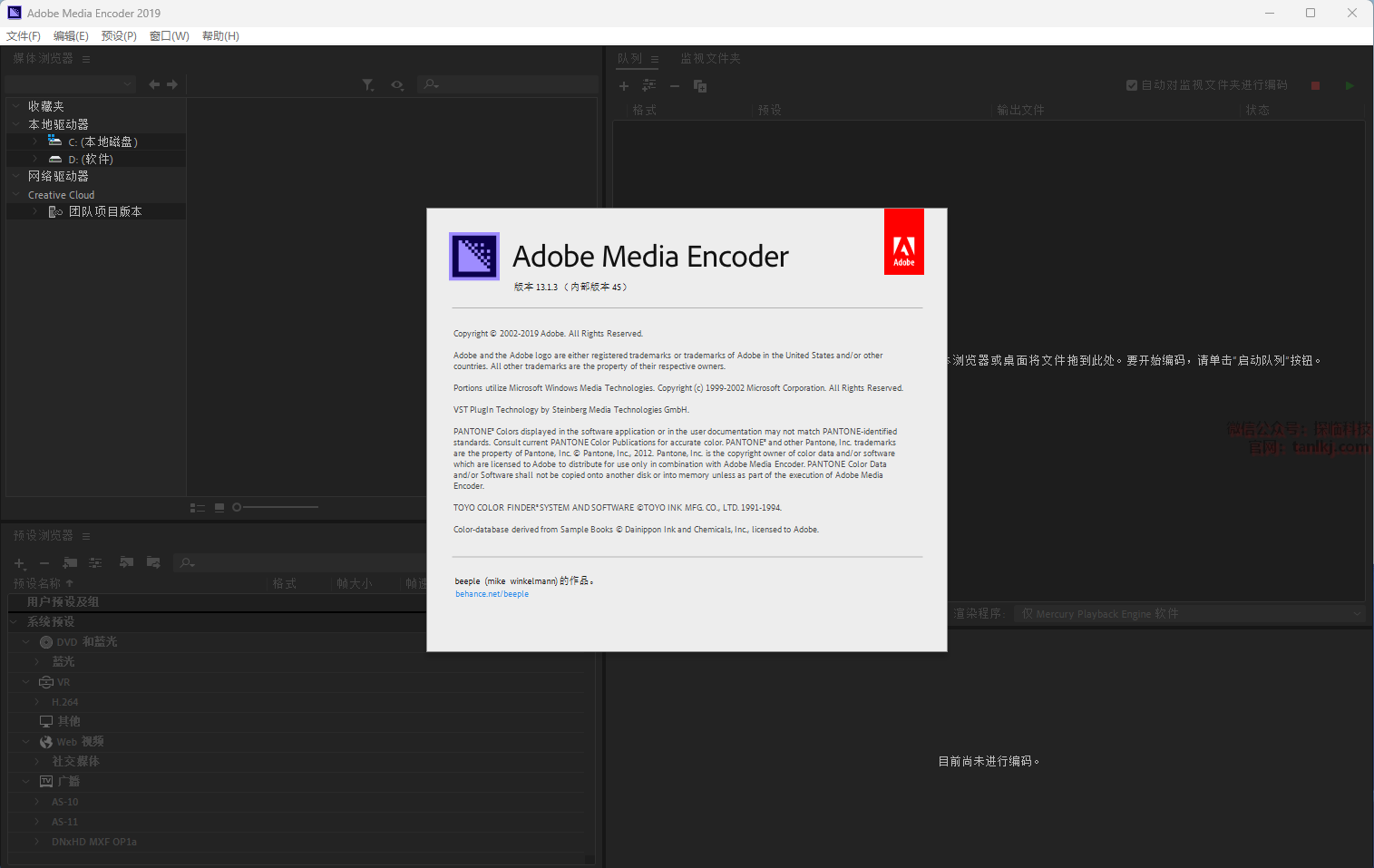Expand the C: local disk tree node
The width and height of the screenshot is (1374, 868).
pos(34,141)
